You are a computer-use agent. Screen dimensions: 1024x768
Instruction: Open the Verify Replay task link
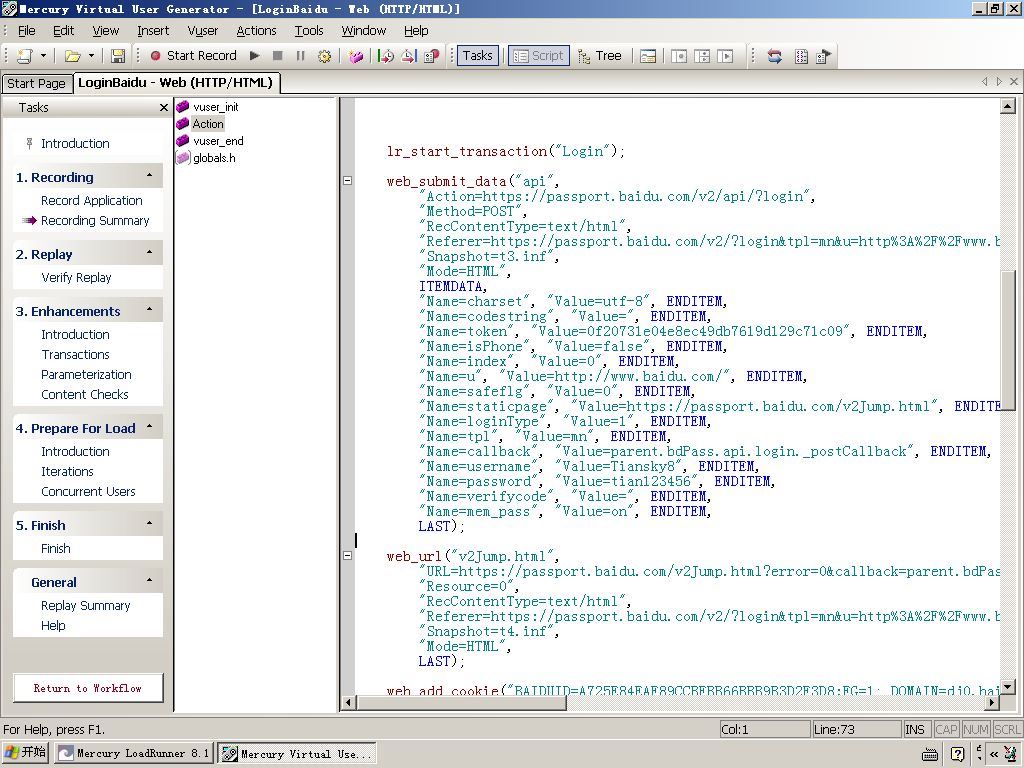pyautogui.click(x=76, y=278)
